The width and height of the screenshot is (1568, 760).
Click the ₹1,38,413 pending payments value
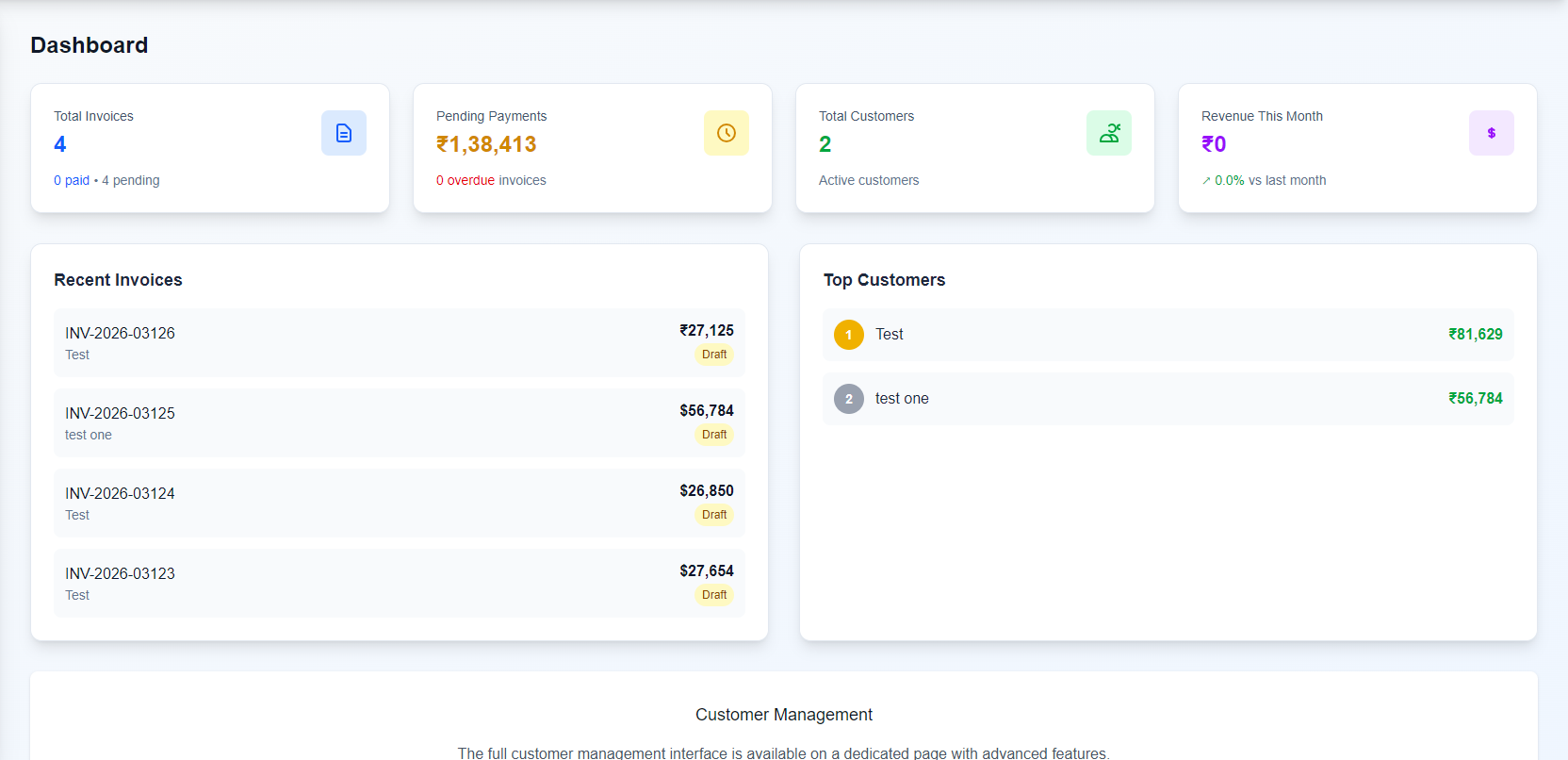(486, 144)
